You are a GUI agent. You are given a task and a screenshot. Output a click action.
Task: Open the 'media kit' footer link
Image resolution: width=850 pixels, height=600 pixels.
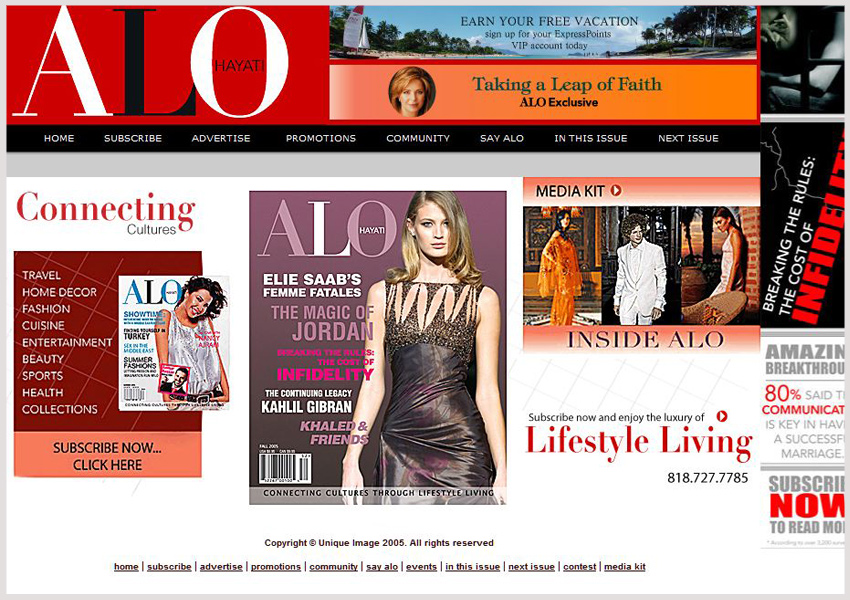[x=625, y=566]
